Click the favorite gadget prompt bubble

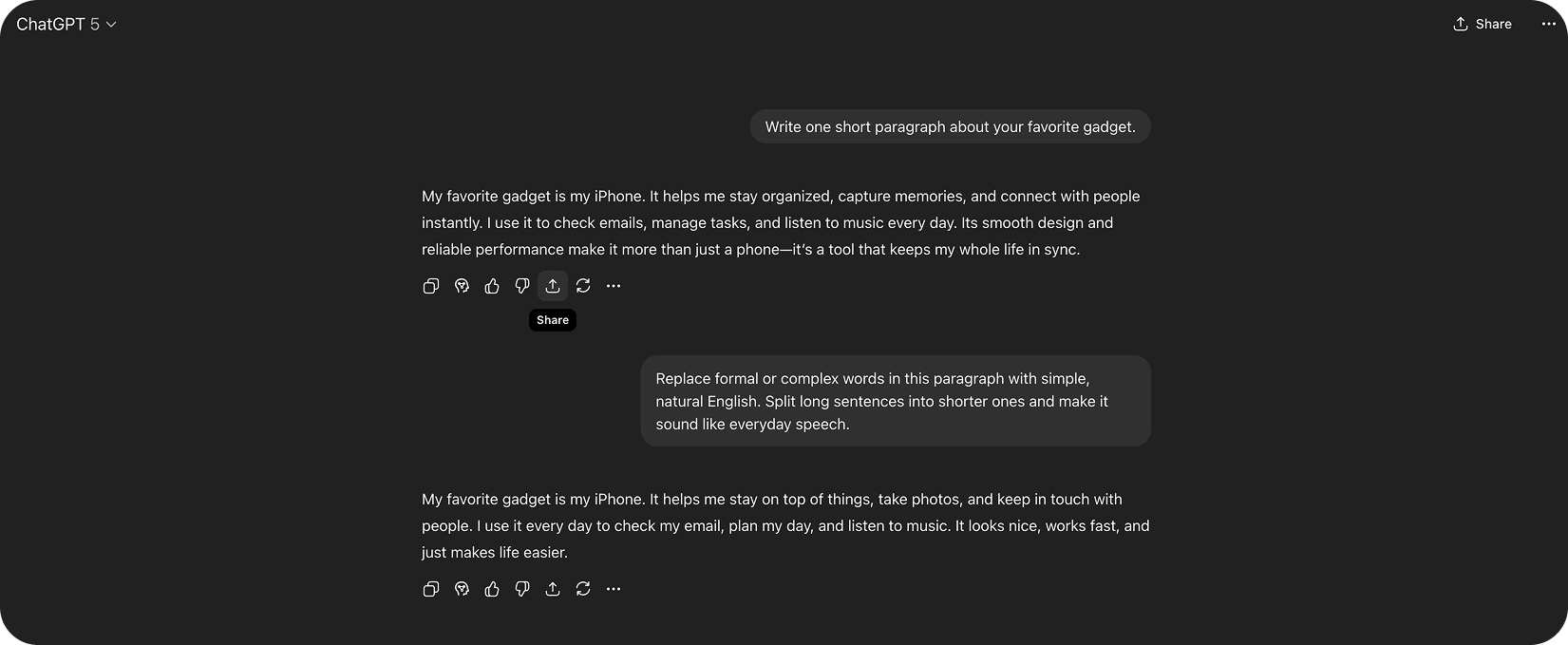(950, 127)
